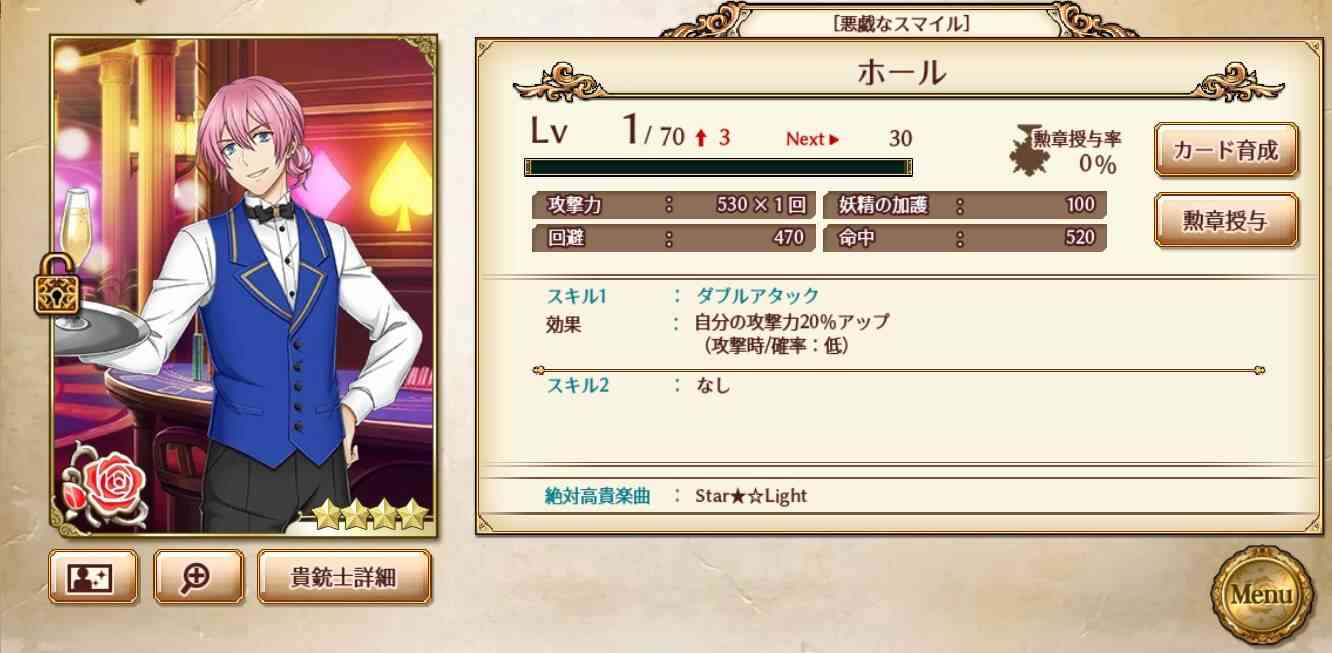Click the Next arrow experience indicator
1332x653 pixels.
(x=812, y=139)
